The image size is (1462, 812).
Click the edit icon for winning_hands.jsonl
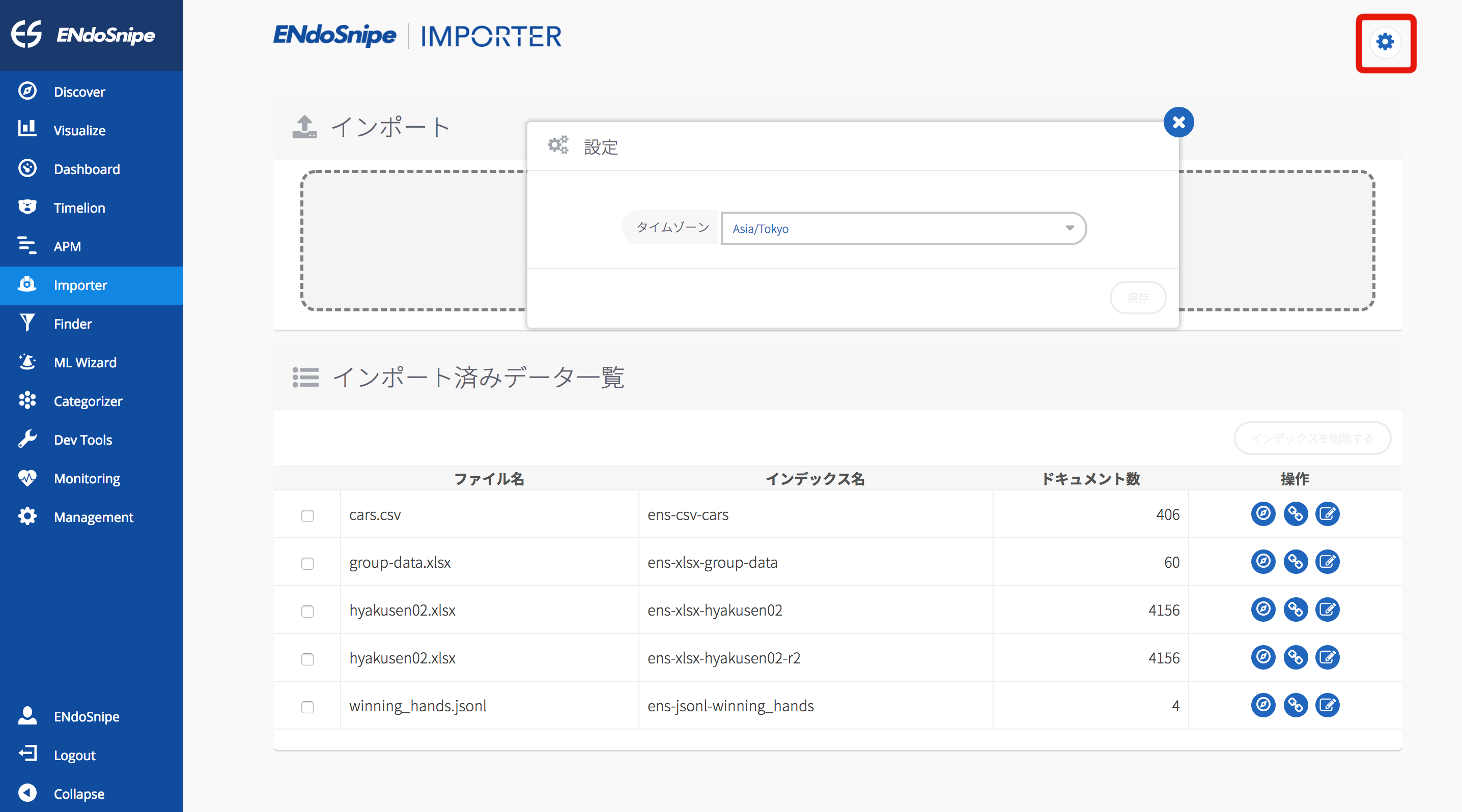click(x=1327, y=705)
